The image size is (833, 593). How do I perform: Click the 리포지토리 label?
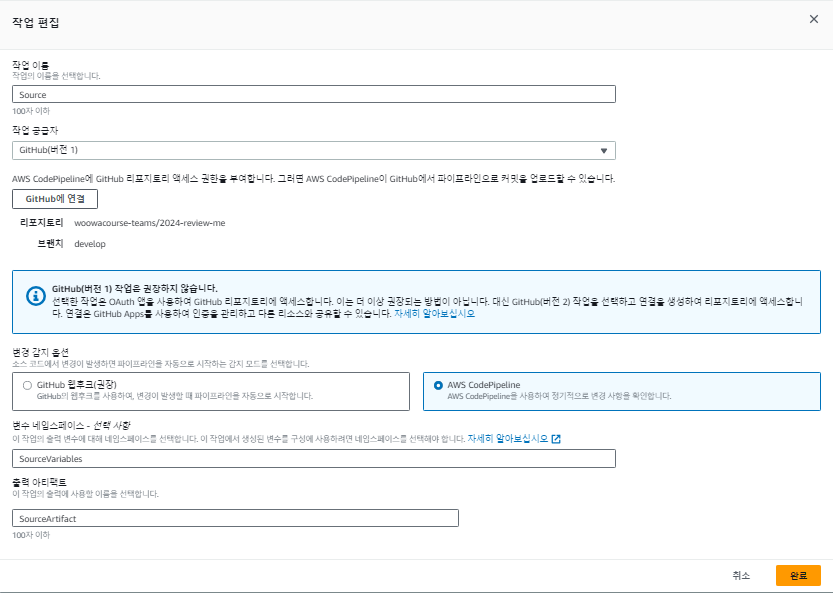(x=41, y=223)
